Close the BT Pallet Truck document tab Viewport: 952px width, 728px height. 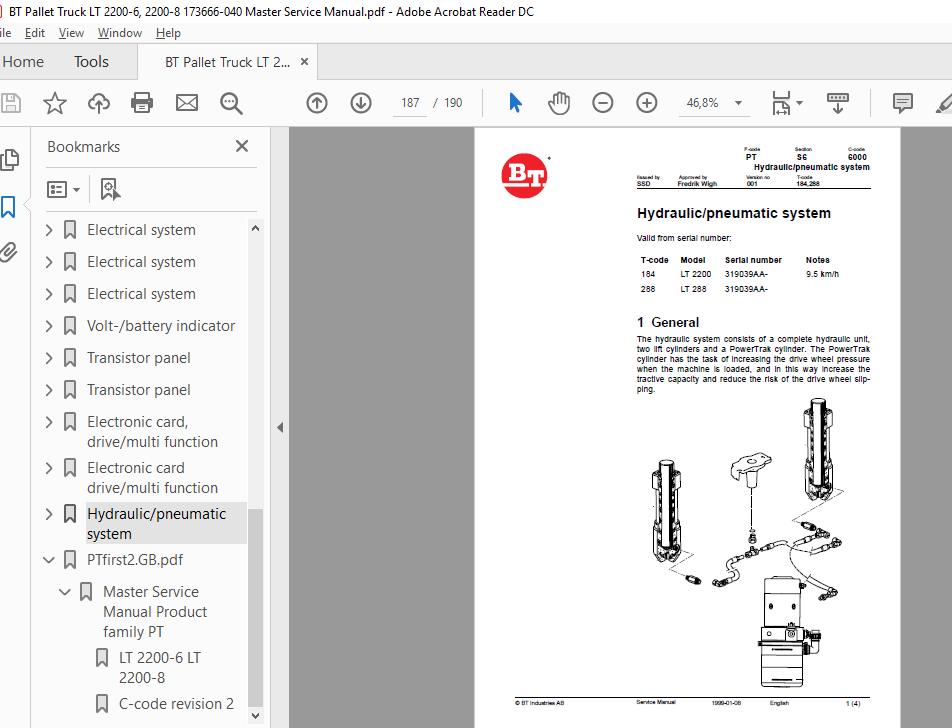tap(305, 62)
